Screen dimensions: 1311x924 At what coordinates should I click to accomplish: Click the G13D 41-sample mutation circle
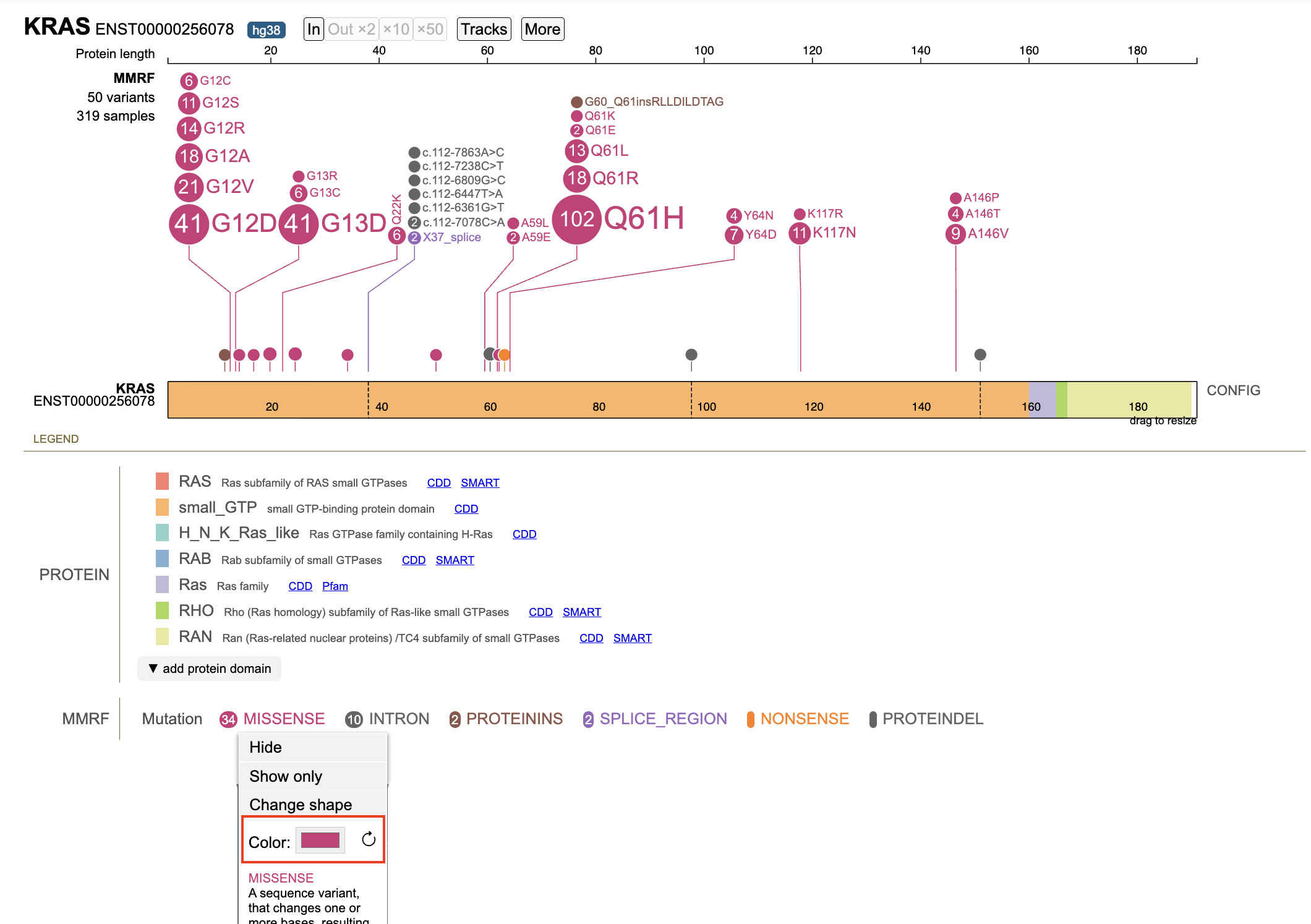tap(299, 224)
